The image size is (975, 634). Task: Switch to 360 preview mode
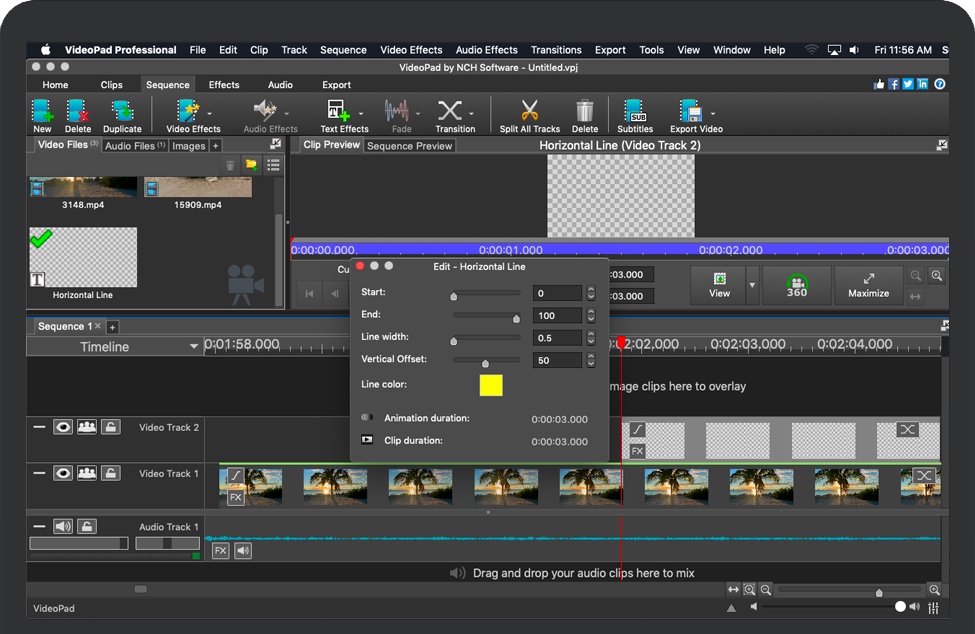click(x=795, y=285)
